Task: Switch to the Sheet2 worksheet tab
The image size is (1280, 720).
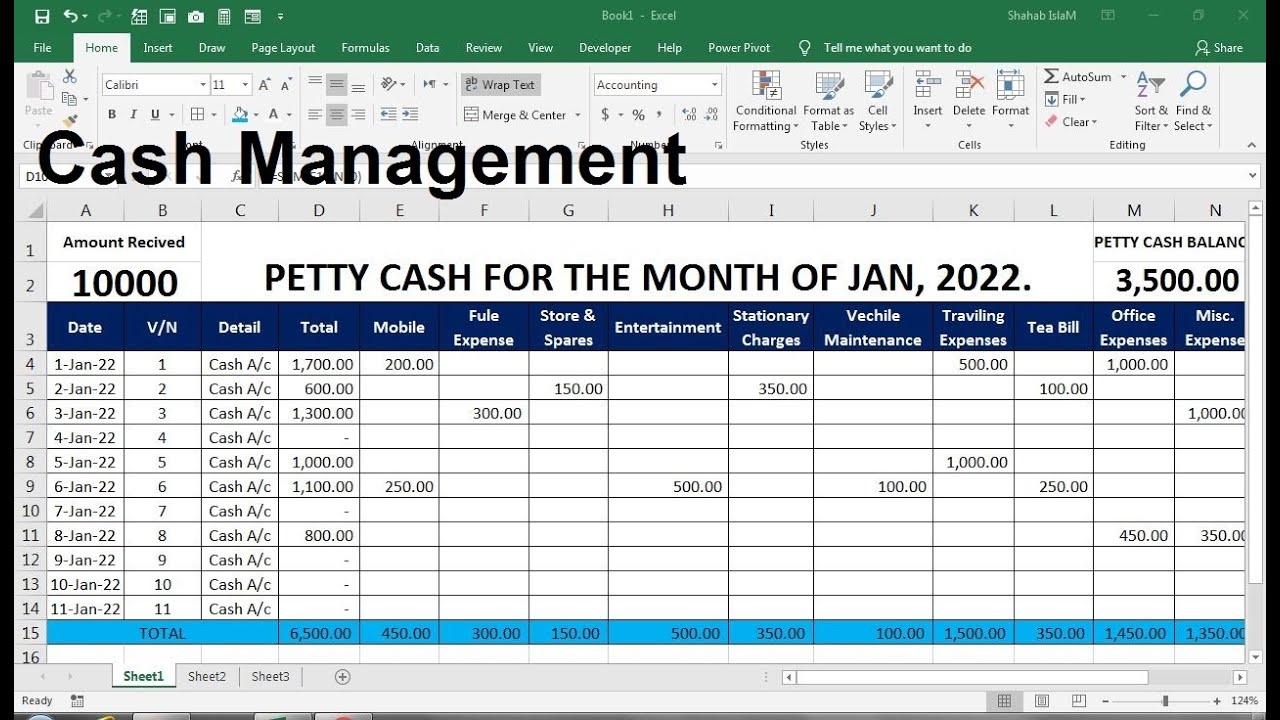Action: 207,676
